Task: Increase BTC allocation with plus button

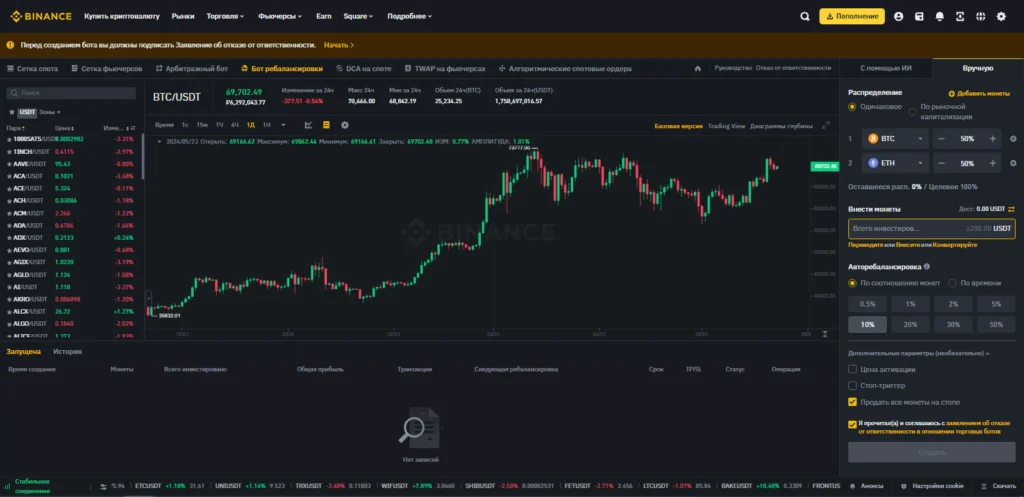Action: (x=992, y=139)
